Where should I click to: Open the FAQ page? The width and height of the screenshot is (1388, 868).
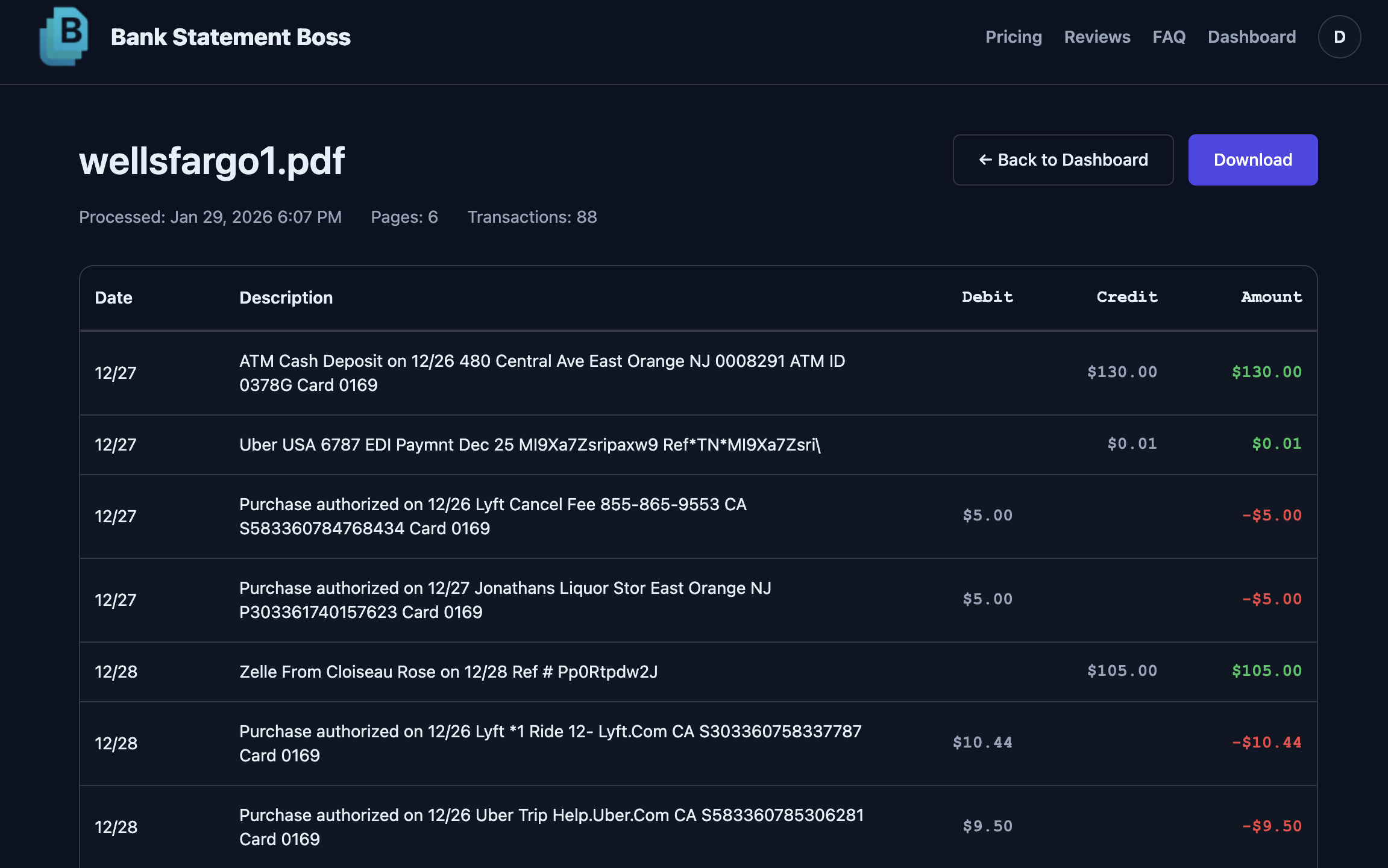click(1168, 37)
